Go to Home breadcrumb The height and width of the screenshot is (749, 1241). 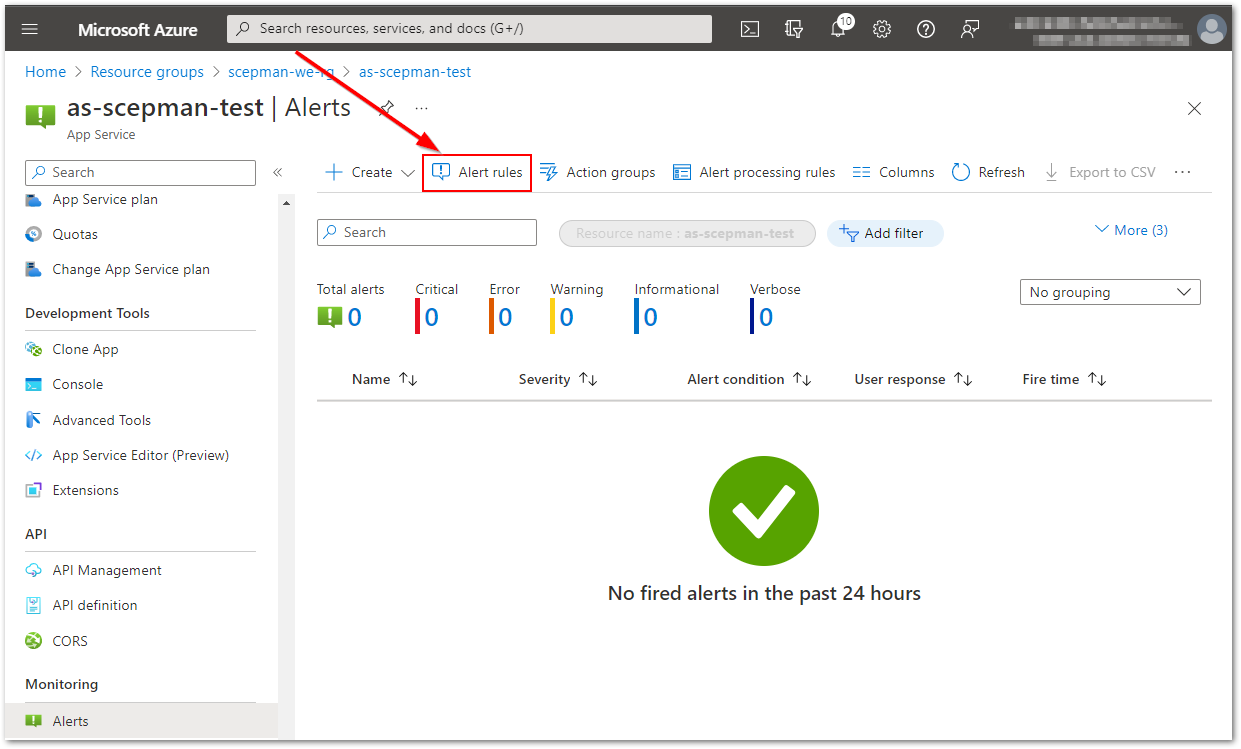pyautogui.click(x=45, y=72)
